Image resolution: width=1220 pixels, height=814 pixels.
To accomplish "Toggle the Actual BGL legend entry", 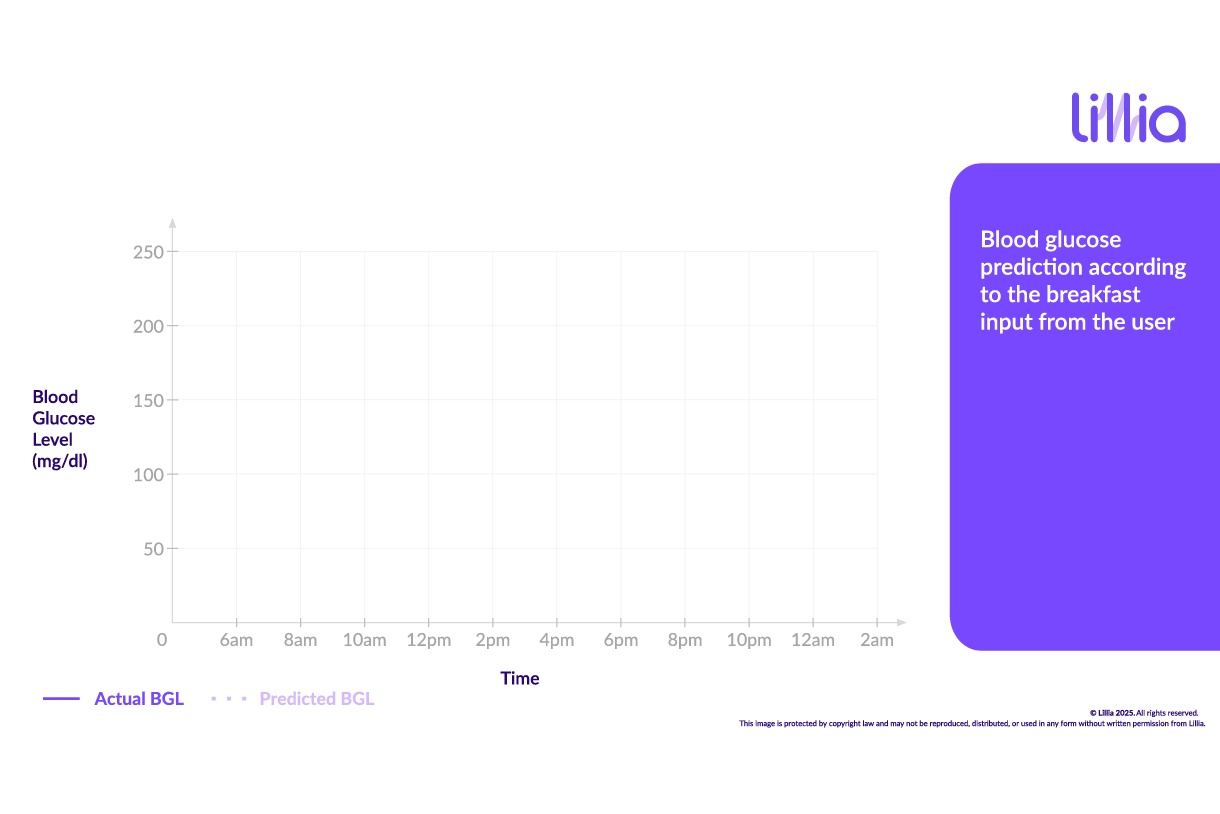I will (x=139, y=698).
